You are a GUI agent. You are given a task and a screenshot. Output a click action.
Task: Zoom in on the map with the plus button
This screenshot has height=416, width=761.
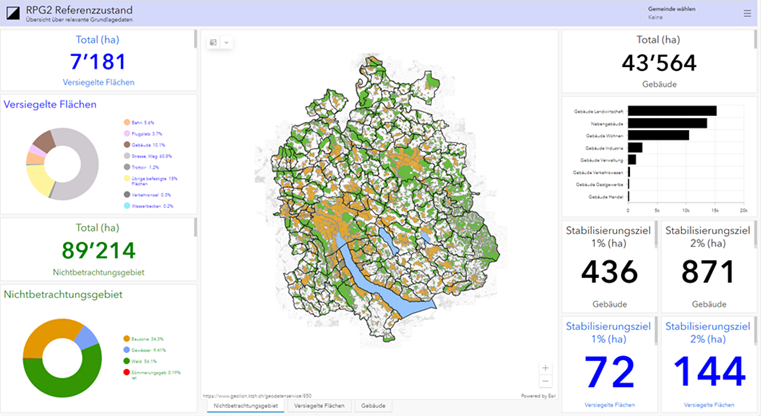[546, 368]
